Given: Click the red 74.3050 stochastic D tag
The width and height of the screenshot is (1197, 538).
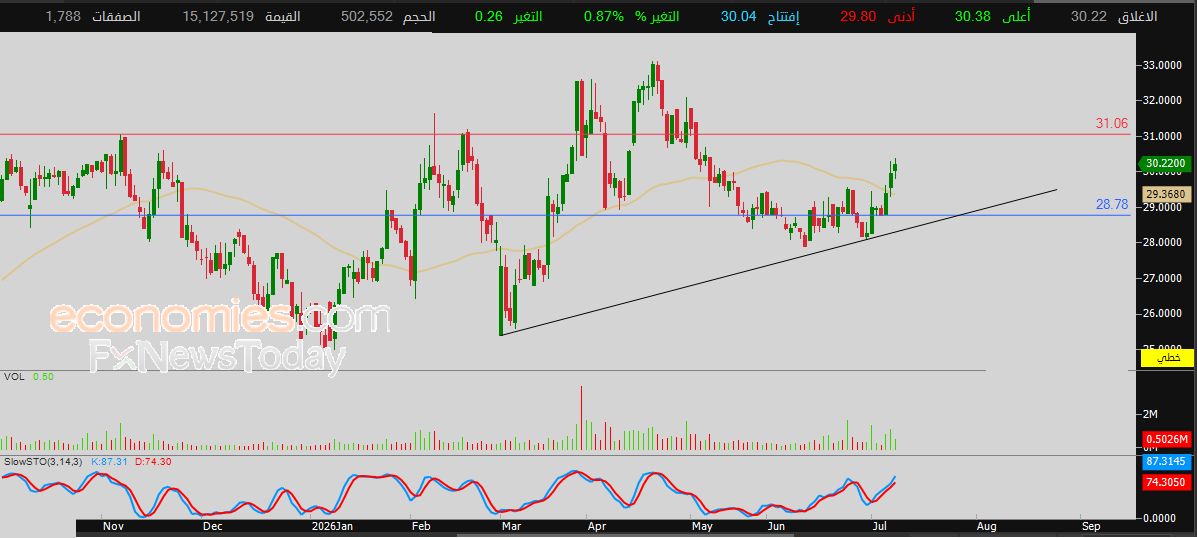Looking at the screenshot, I should pyautogui.click(x=1166, y=482).
